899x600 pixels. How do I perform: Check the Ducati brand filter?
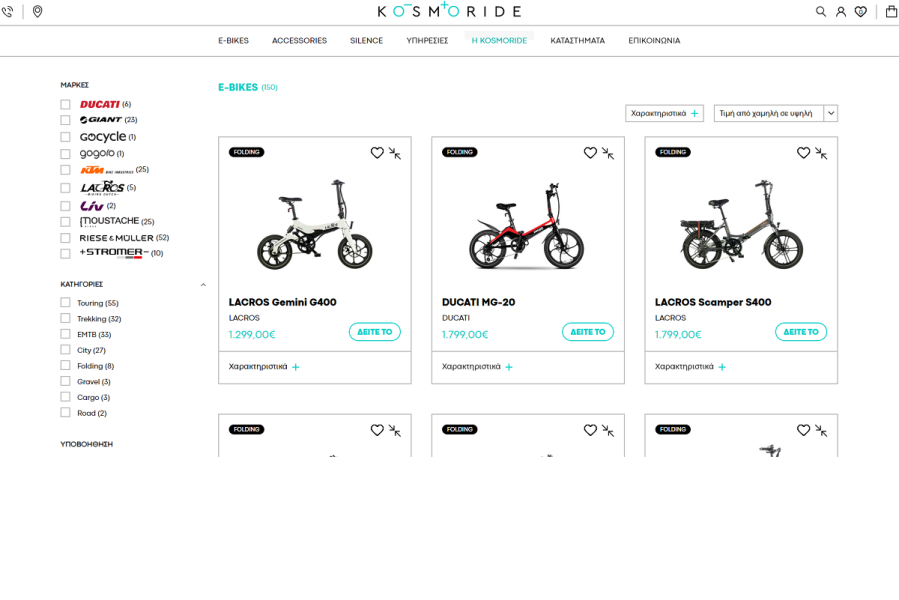(x=65, y=104)
